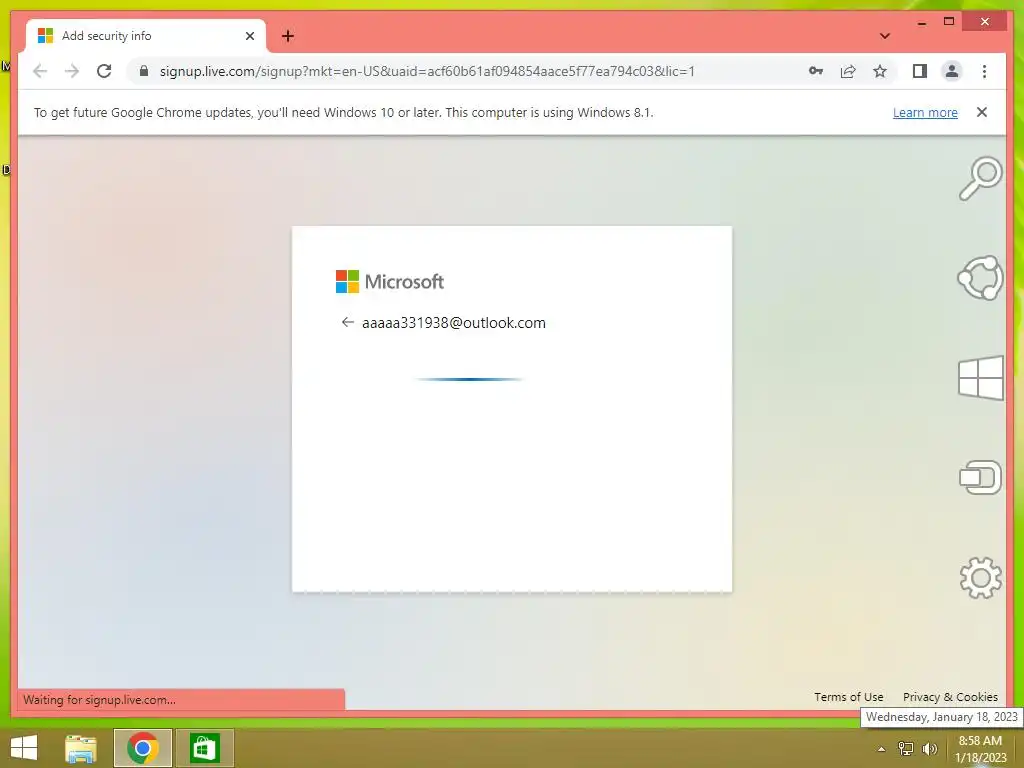Screen dimensions: 1024x768
Task: Click the Microsoft logo
Action: click(390, 281)
